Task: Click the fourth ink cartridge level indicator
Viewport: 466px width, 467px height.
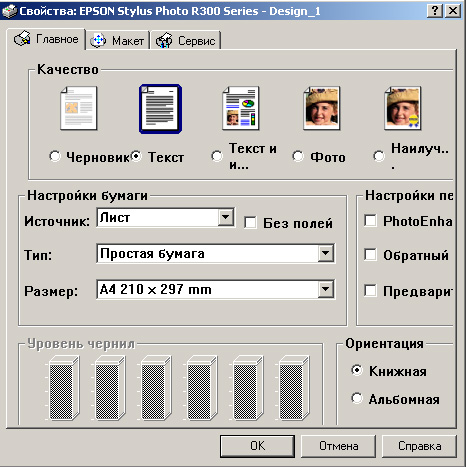Action: tap(202, 388)
